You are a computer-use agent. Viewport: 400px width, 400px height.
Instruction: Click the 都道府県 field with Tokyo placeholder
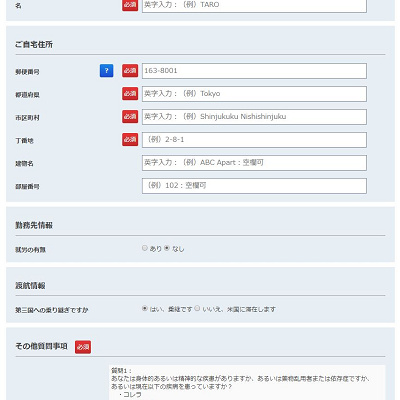click(254, 94)
